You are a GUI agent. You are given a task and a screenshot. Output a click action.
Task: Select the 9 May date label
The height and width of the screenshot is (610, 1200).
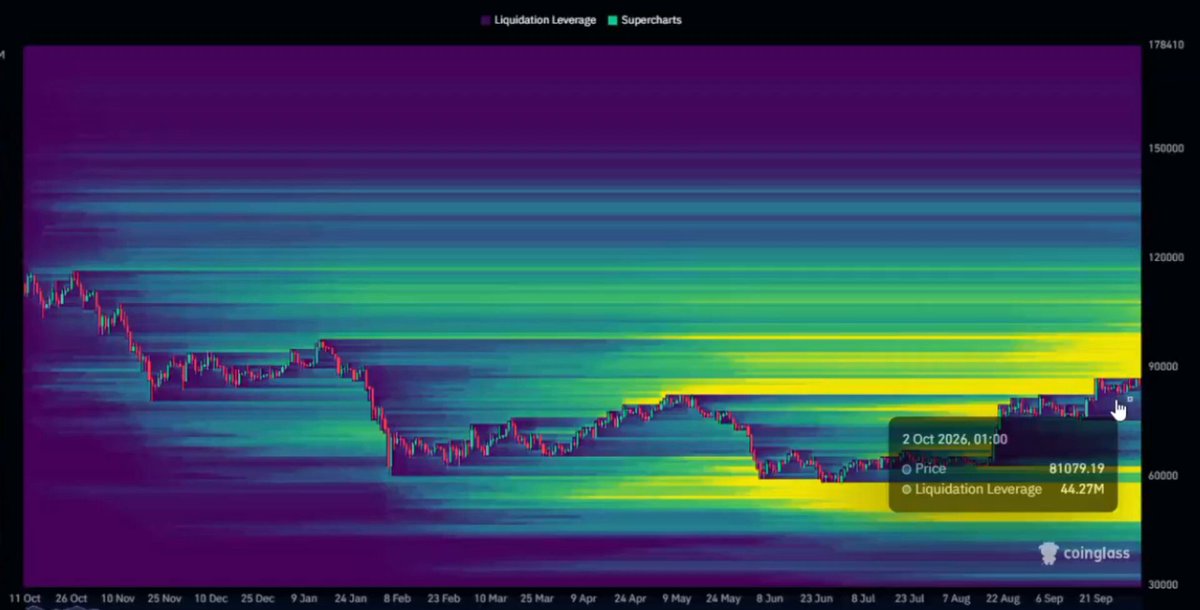click(676, 598)
